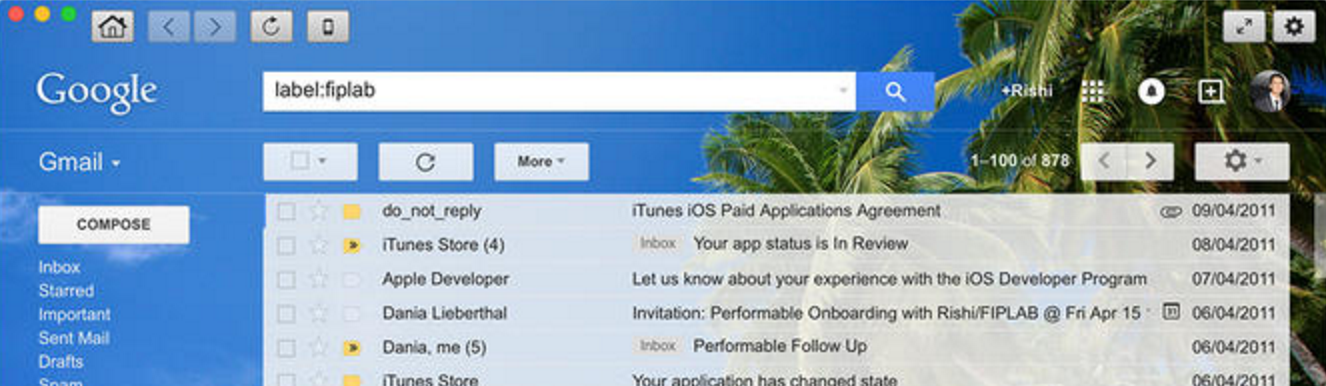Click the 07/04/2011 date
The image size is (1326, 386).
(x=1233, y=279)
